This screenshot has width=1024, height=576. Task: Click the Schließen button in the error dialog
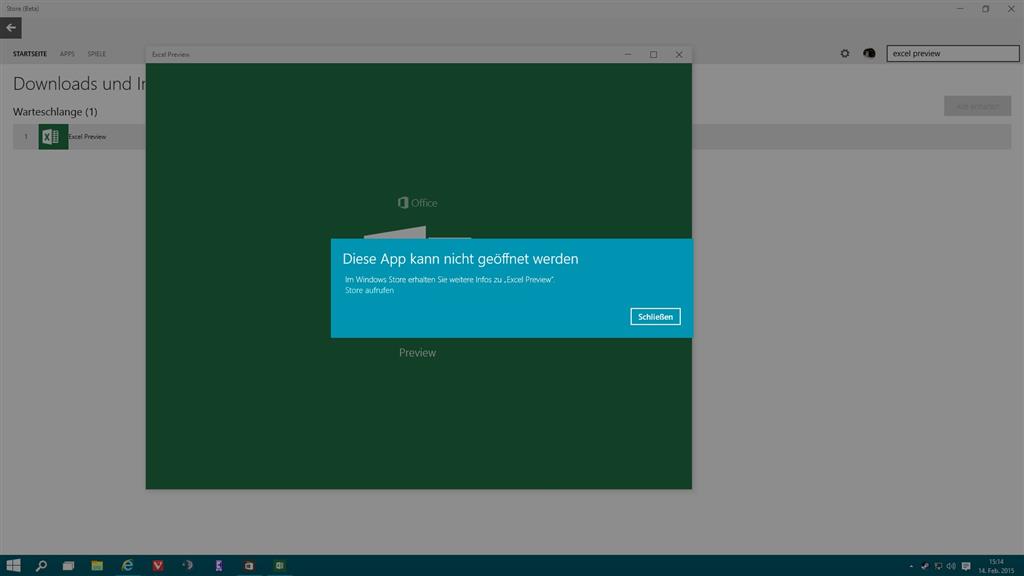point(655,317)
